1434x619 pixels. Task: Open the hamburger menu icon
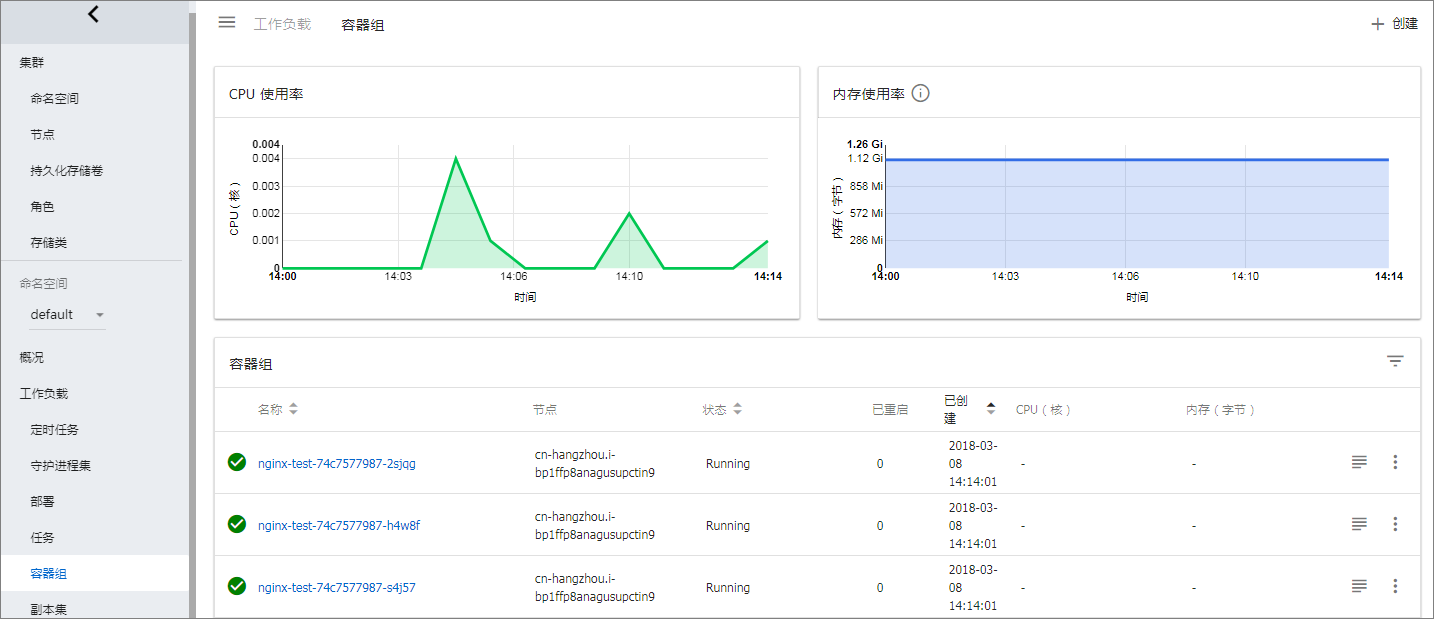pyautogui.click(x=227, y=22)
